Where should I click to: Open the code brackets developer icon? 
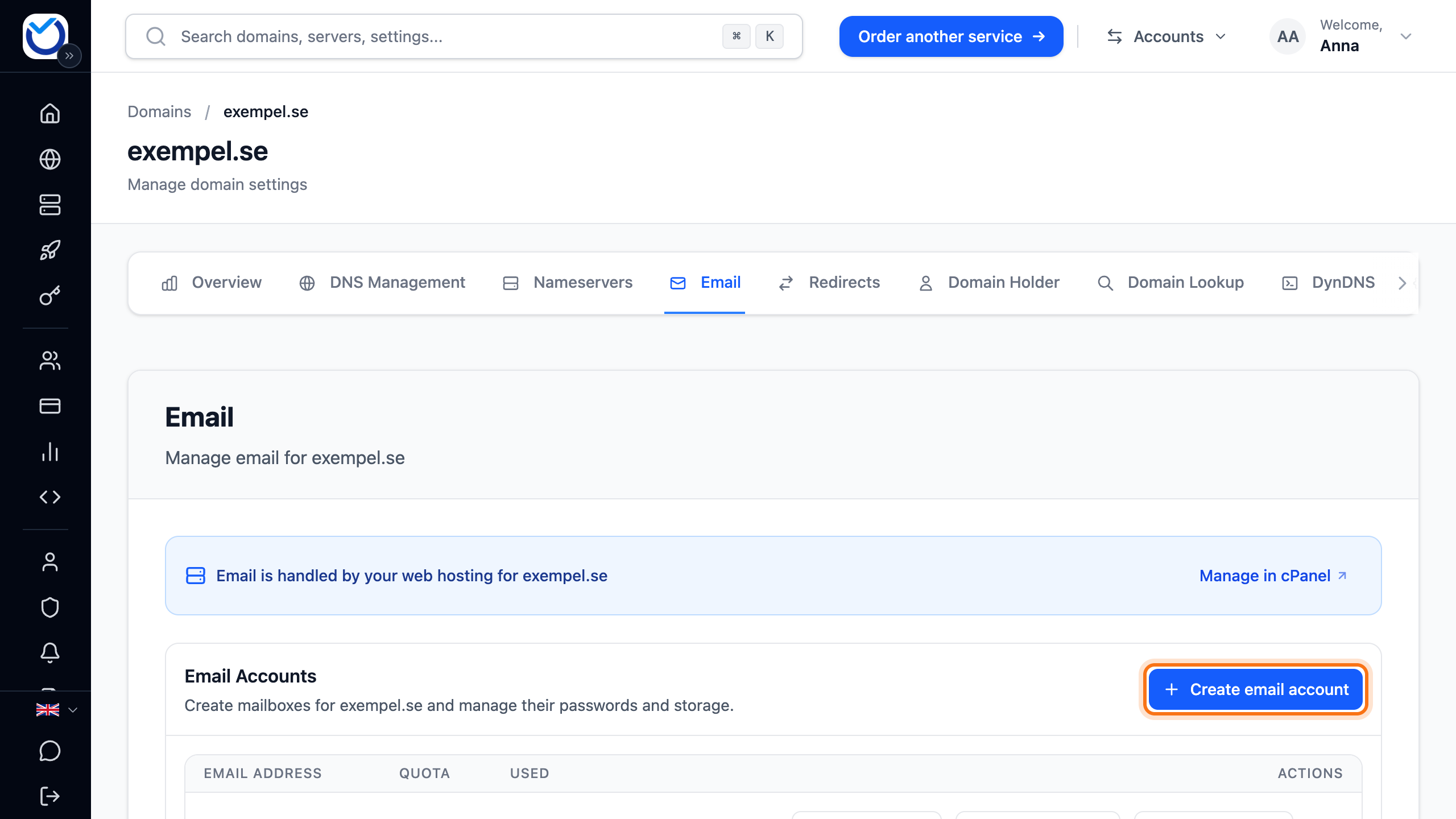[50, 497]
